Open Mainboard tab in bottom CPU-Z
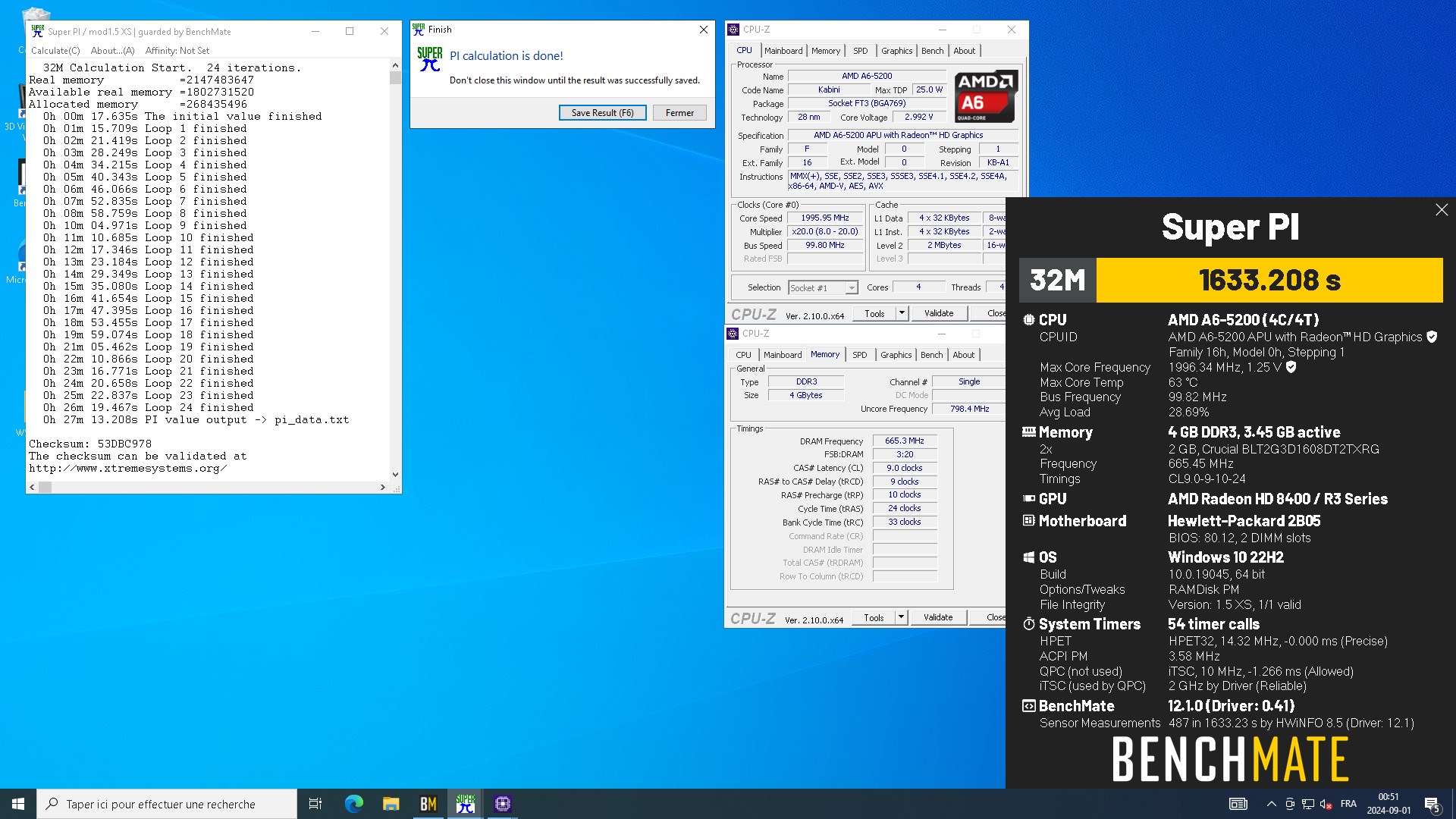 click(x=783, y=355)
